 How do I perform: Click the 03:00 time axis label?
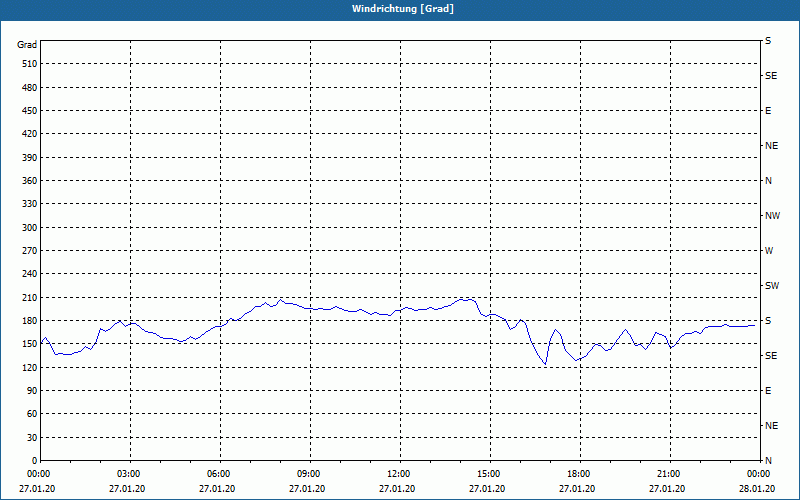130,474
